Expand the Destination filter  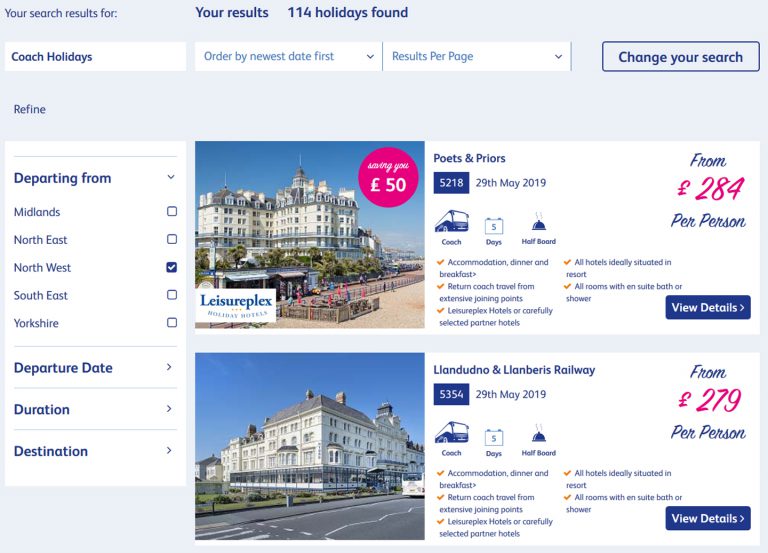click(x=95, y=451)
